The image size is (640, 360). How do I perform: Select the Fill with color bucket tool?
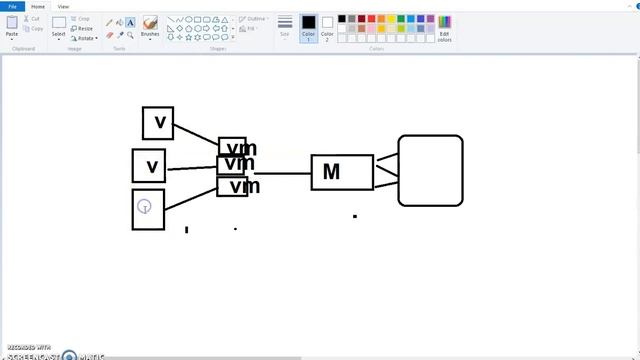pos(120,22)
